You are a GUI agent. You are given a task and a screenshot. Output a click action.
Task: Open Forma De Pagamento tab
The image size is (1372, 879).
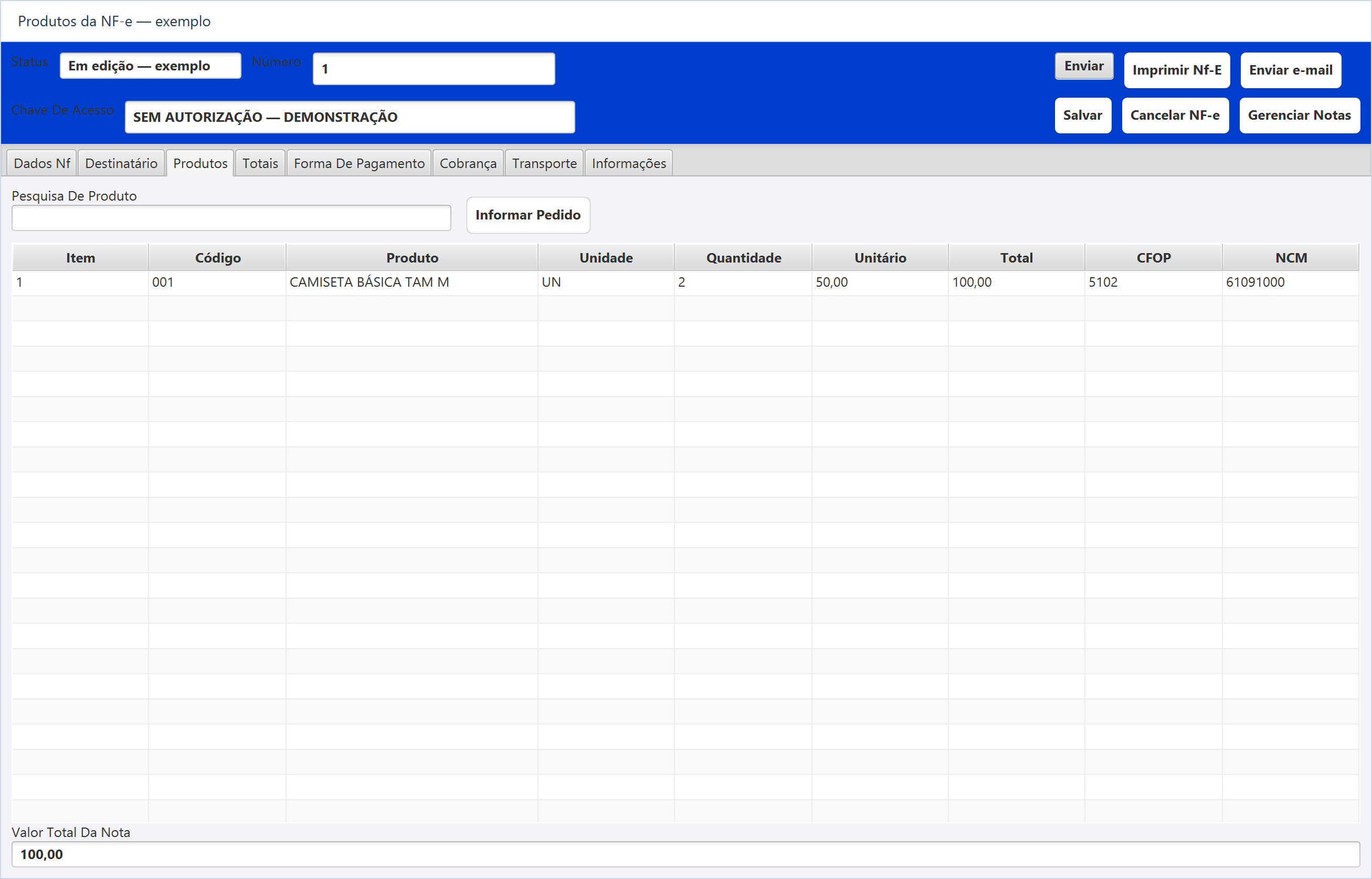tap(359, 163)
